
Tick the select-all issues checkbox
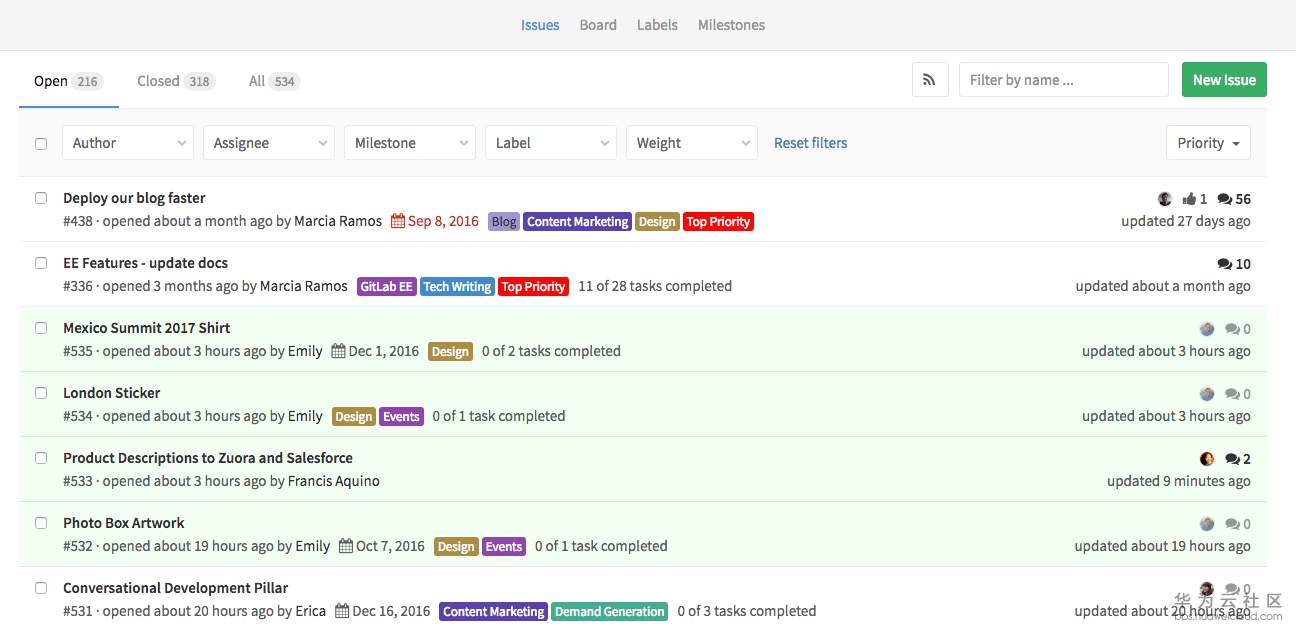(41, 143)
